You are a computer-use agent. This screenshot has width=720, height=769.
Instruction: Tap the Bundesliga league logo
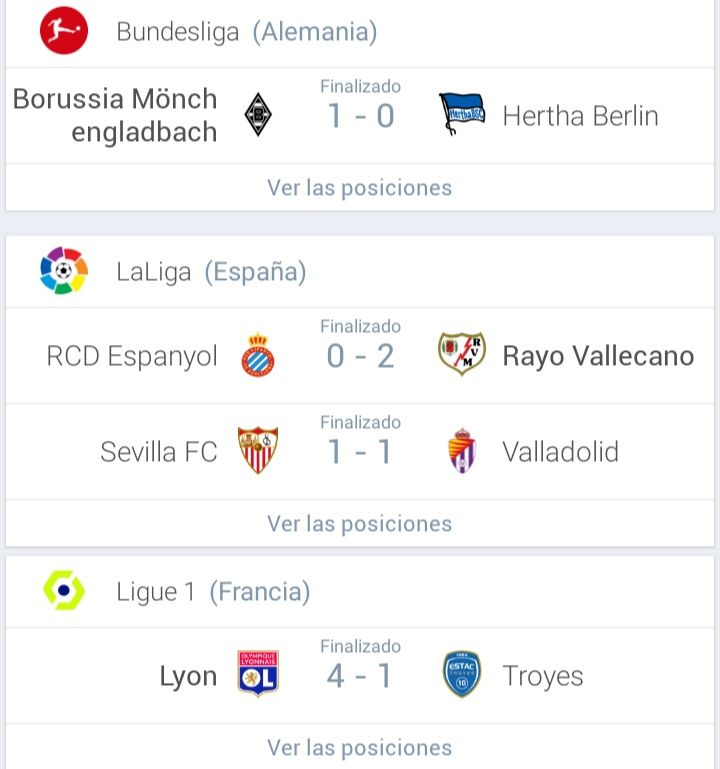[64, 30]
